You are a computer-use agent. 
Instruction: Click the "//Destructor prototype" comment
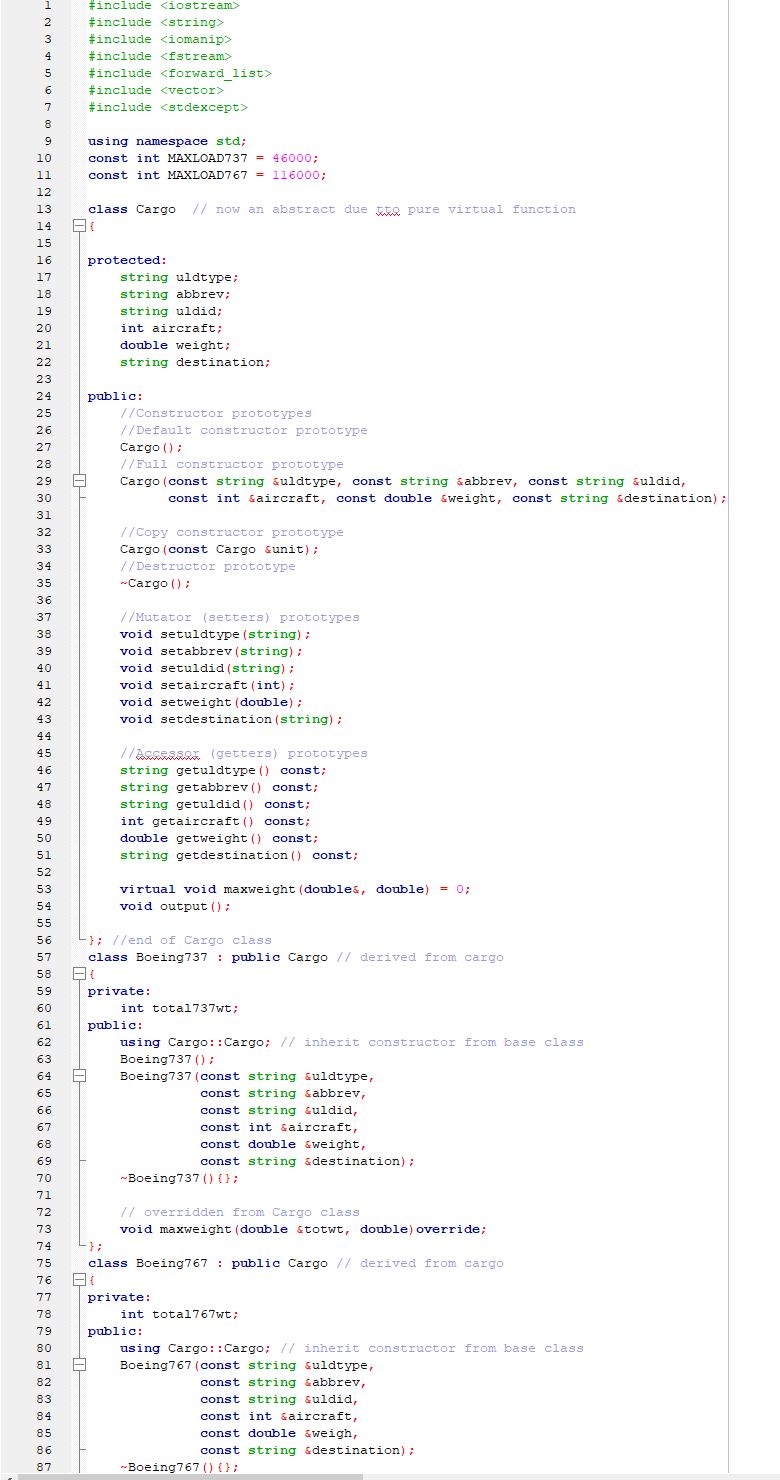pos(208,566)
